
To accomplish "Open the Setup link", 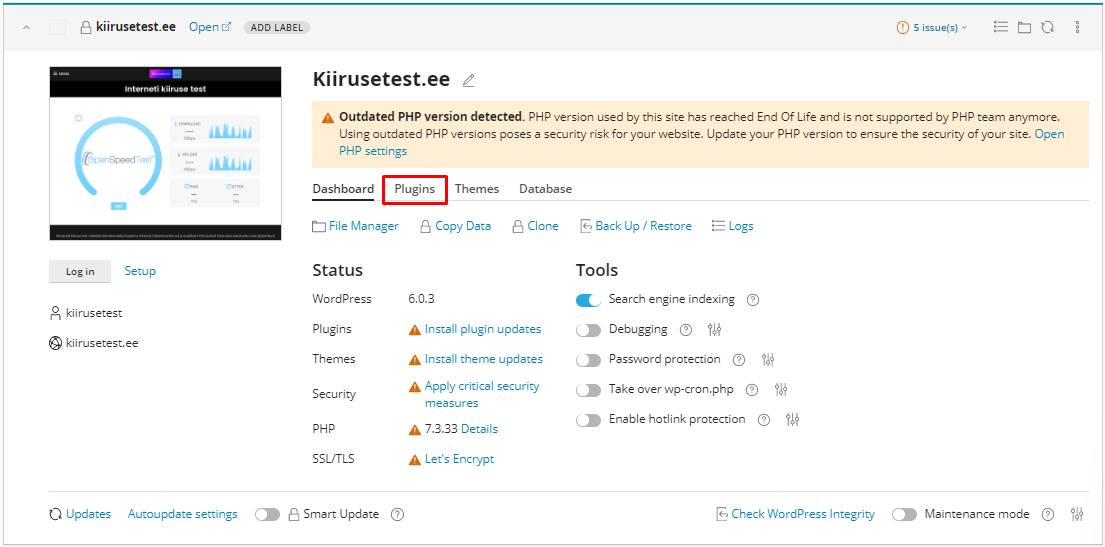I will pyautogui.click(x=140, y=271).
